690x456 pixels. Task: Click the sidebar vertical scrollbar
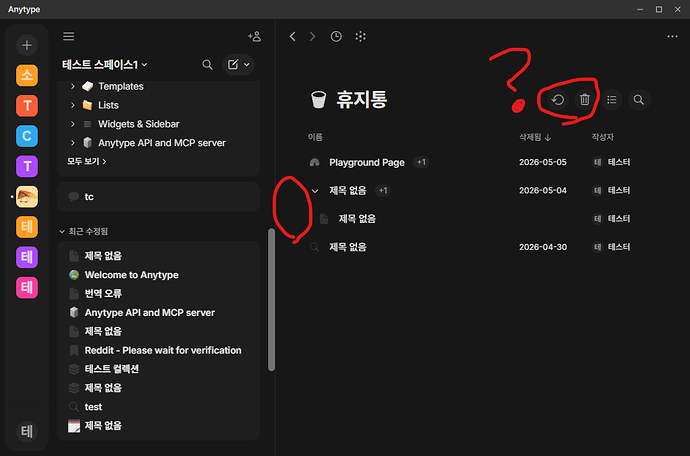(272, 299)
